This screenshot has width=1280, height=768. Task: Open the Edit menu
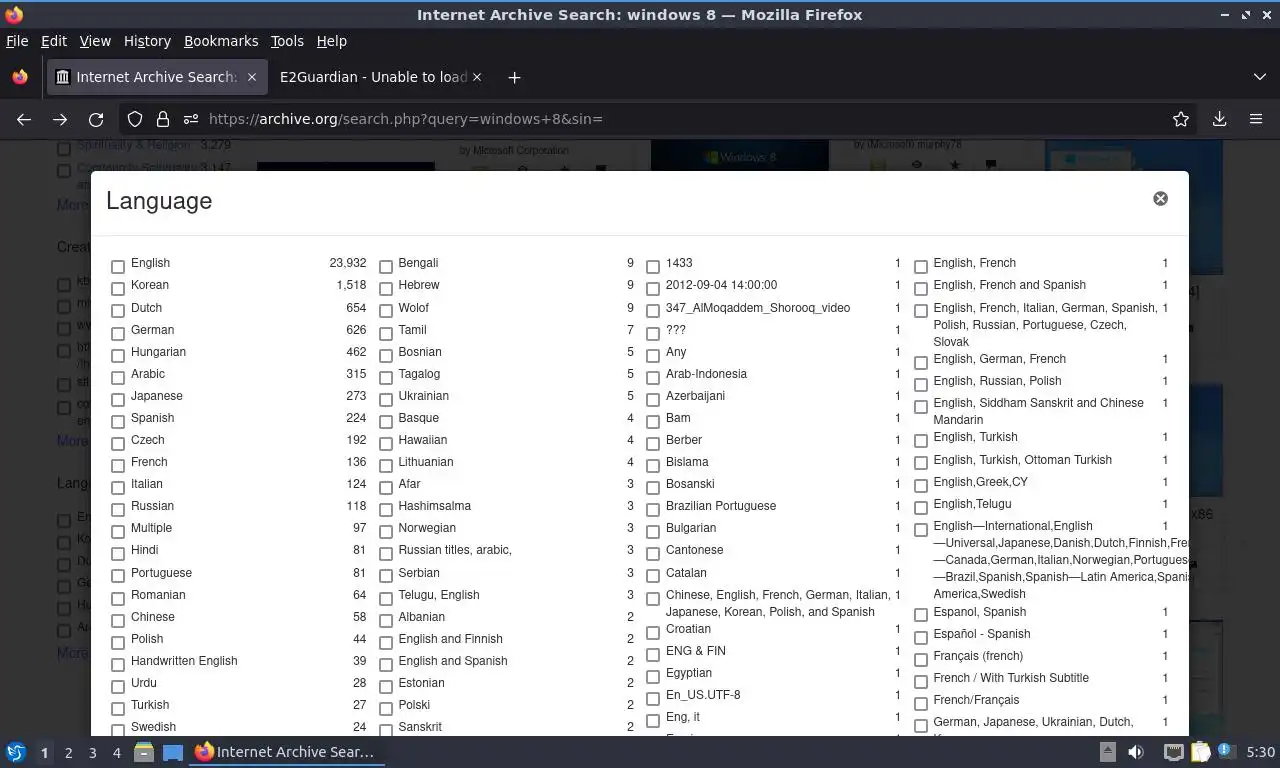tap(53, 41)
